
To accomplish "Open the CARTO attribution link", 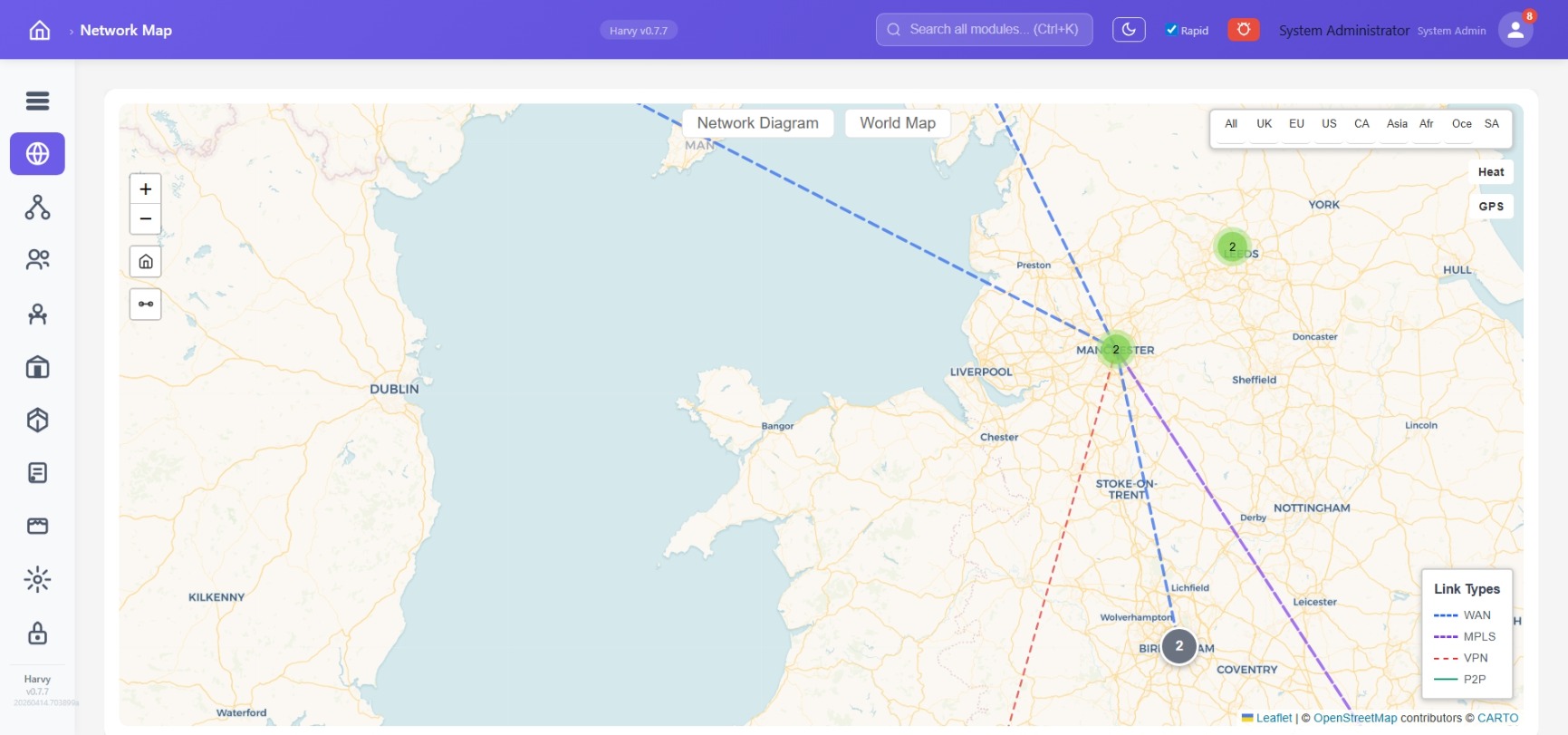I will [1497, 718].
